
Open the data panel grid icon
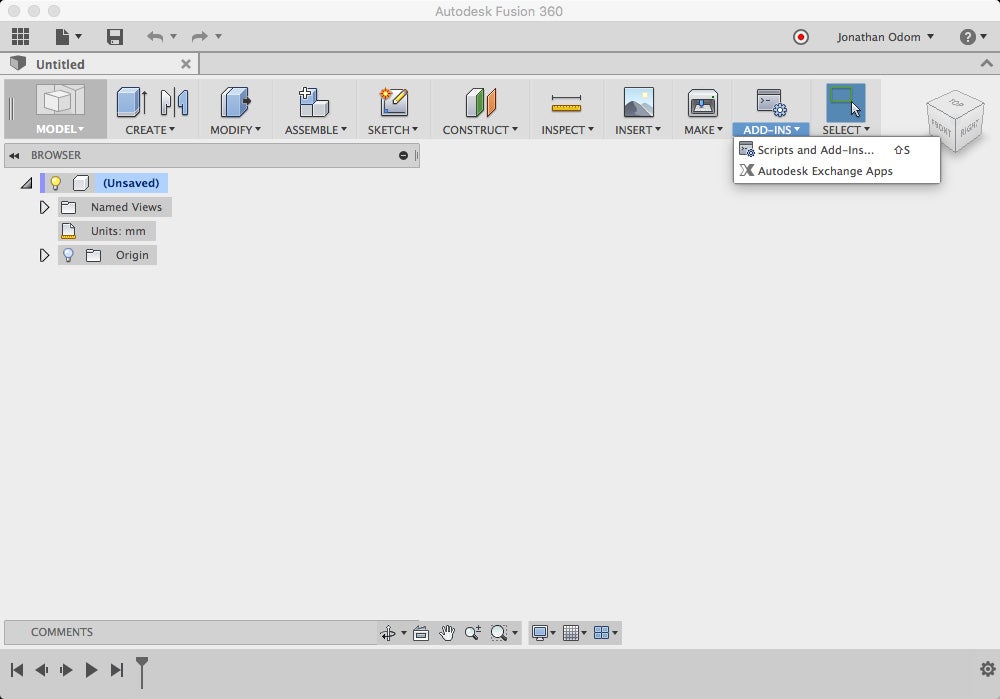[20, 36]
